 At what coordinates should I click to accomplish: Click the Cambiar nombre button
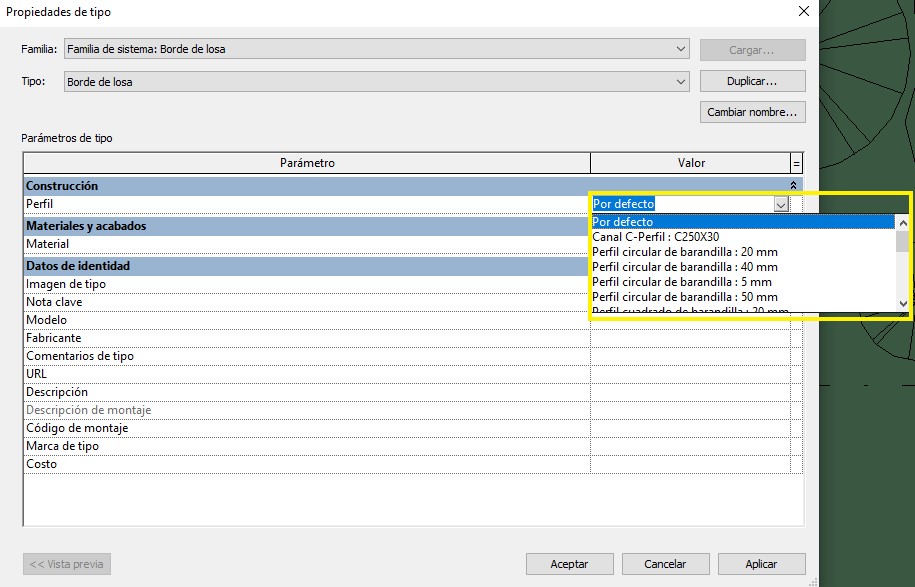[752, 112]
